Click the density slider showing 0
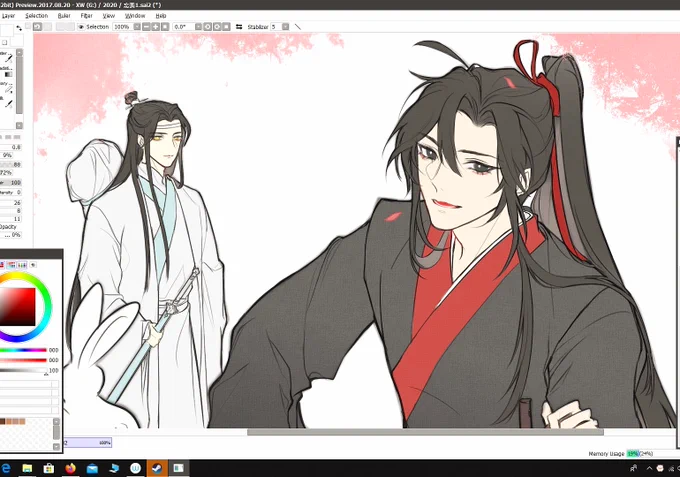 [x=10, y=192]
